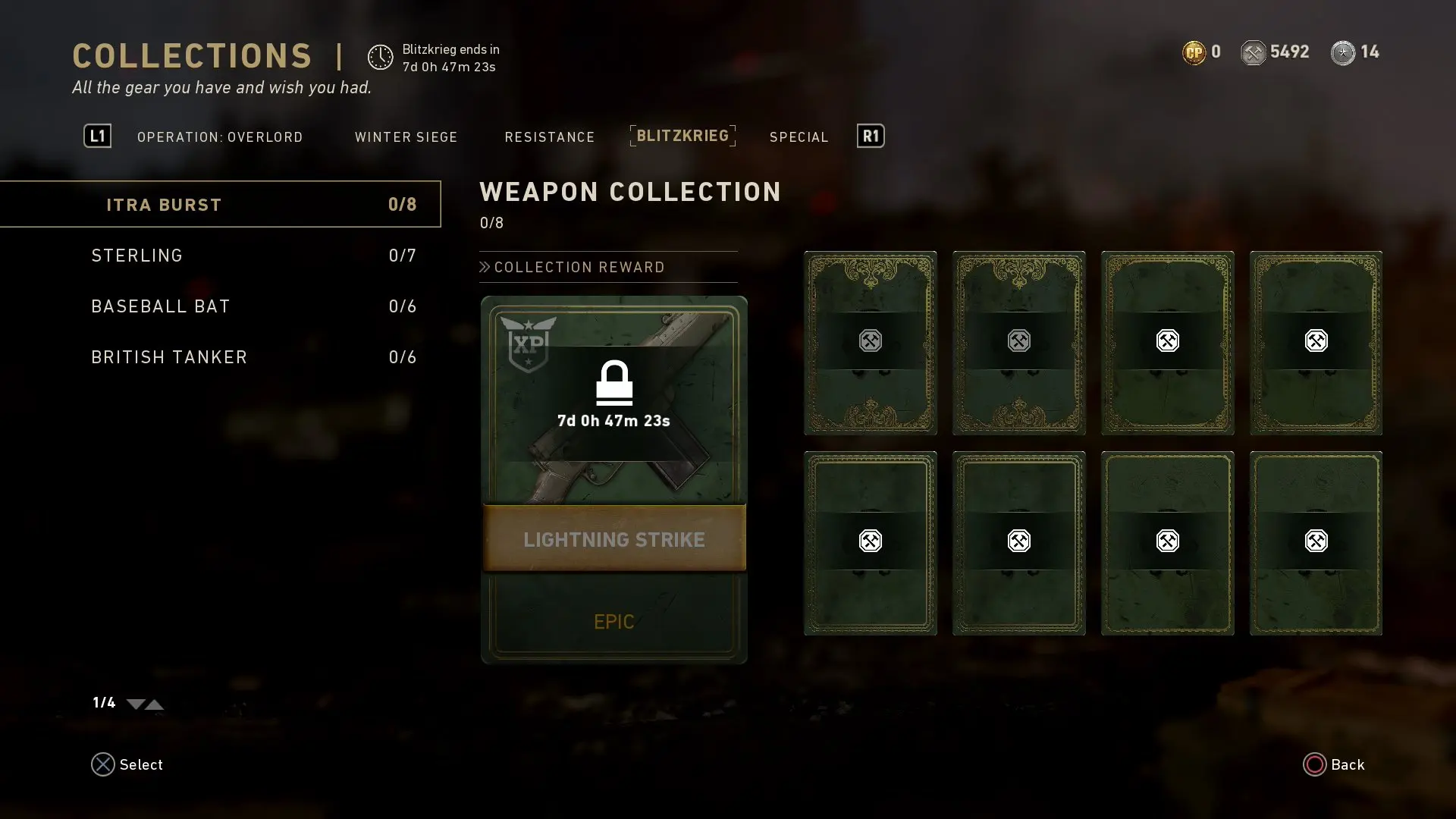Image resolution: width=1456 pixels, height=819 pixels.
Task: Click the COD Points CP coin icon
Action: pos(1194,52)
